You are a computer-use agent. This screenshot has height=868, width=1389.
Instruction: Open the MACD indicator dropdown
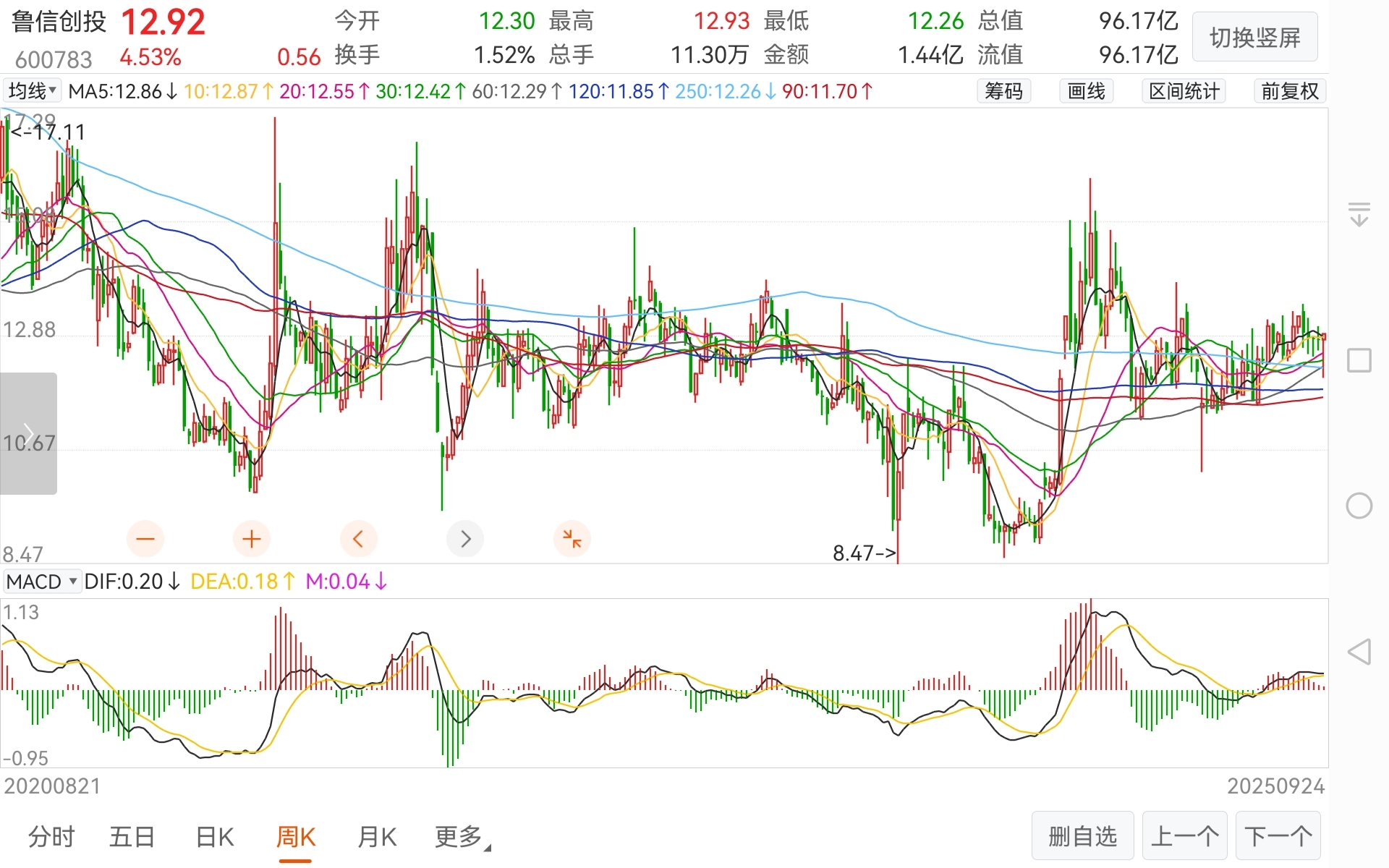42,582
